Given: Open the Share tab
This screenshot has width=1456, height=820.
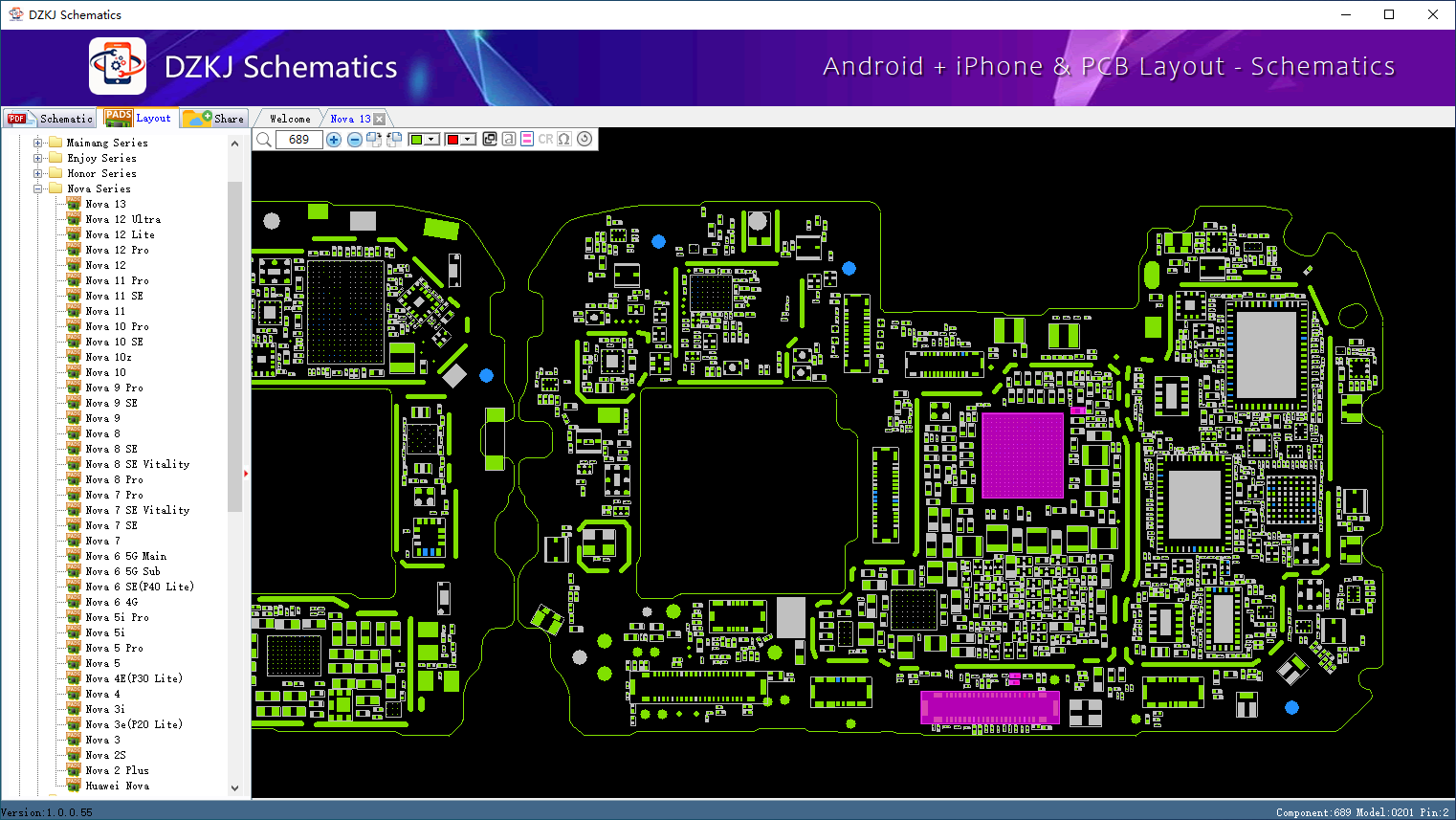Looking at the screenshot, I should point(214,119).
